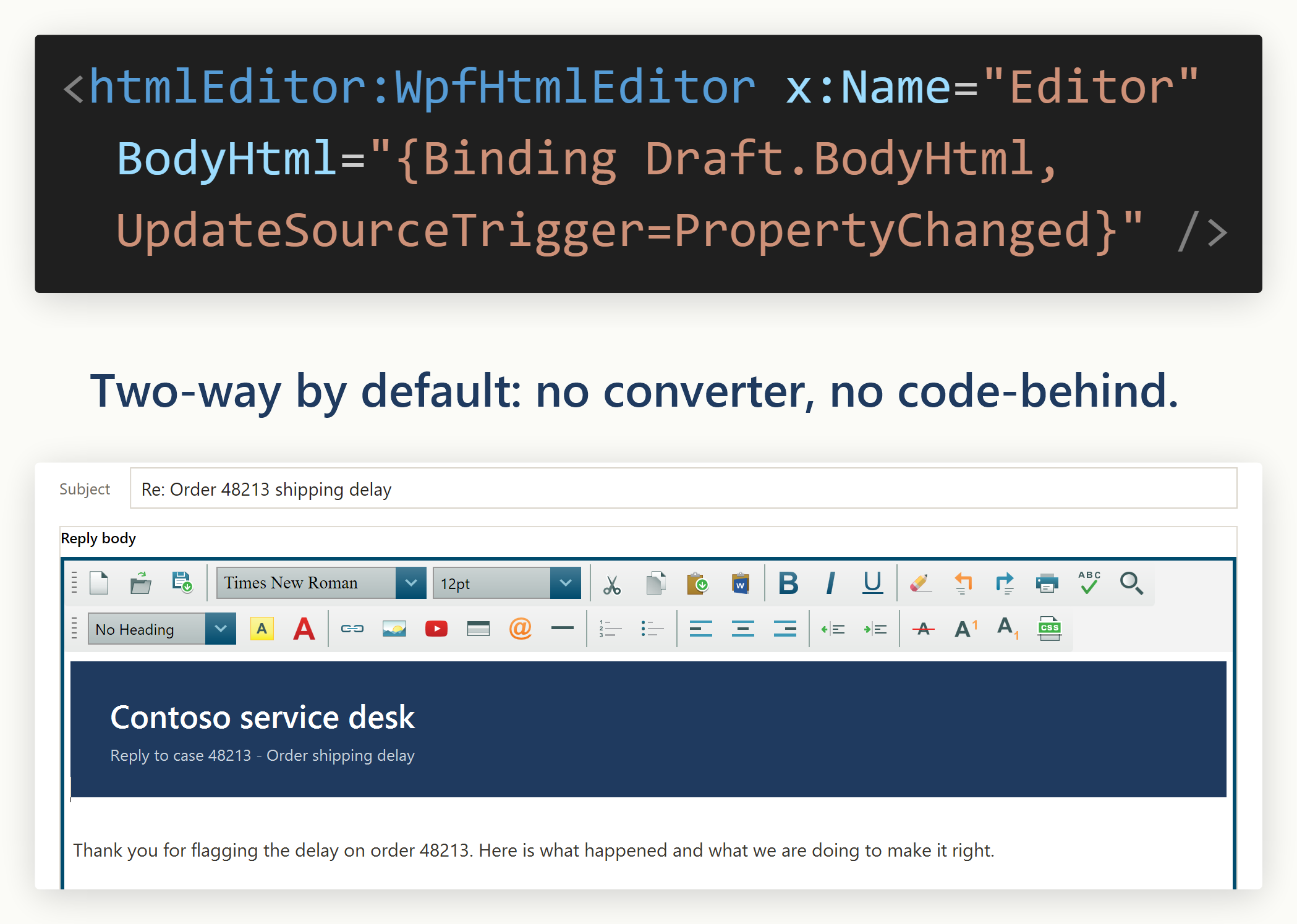1297x924 pixels.
Task: Click the @ symbol insert icon
Action: (x=520, y=629)
